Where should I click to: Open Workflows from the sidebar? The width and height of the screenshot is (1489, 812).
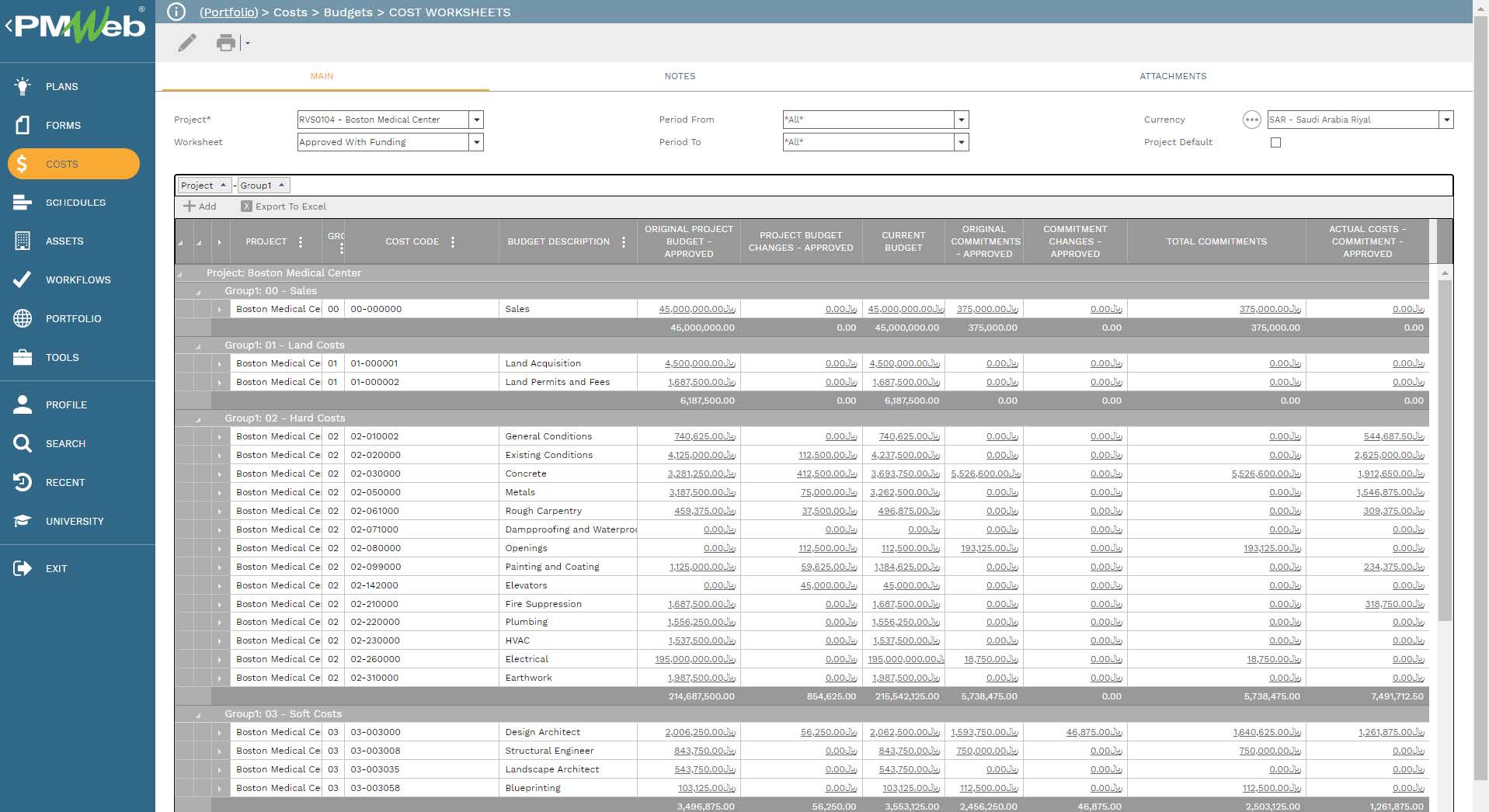pyautogui.click(x=78, y=279)
